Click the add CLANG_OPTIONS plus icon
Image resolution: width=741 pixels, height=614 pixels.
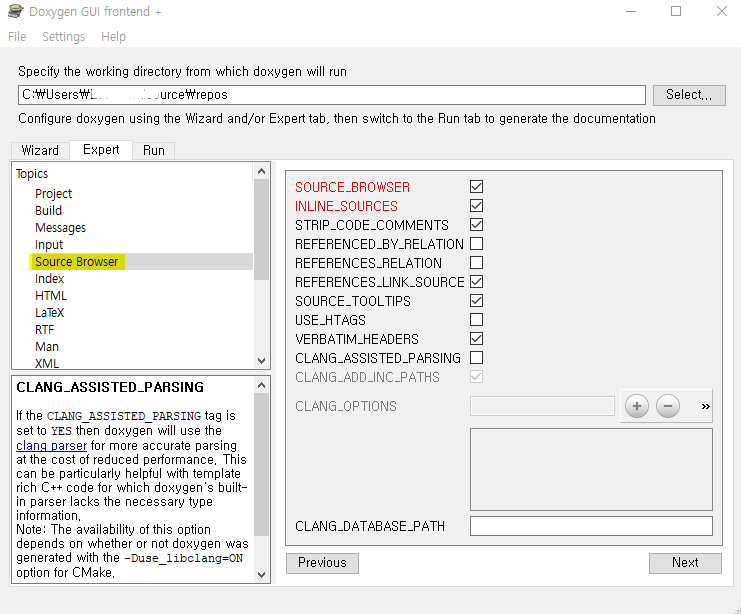pyautogui.click(x=637, y=406)
